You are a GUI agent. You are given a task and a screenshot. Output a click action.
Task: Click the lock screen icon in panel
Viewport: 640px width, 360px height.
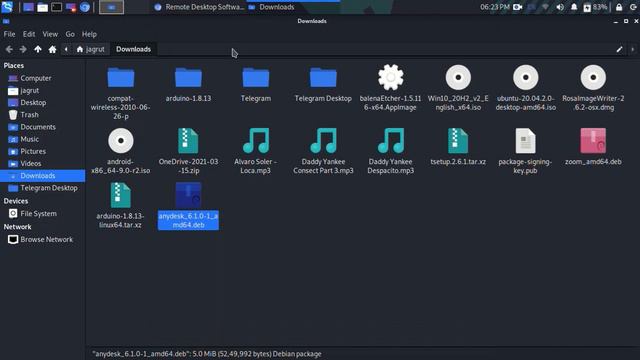point(619,7)
